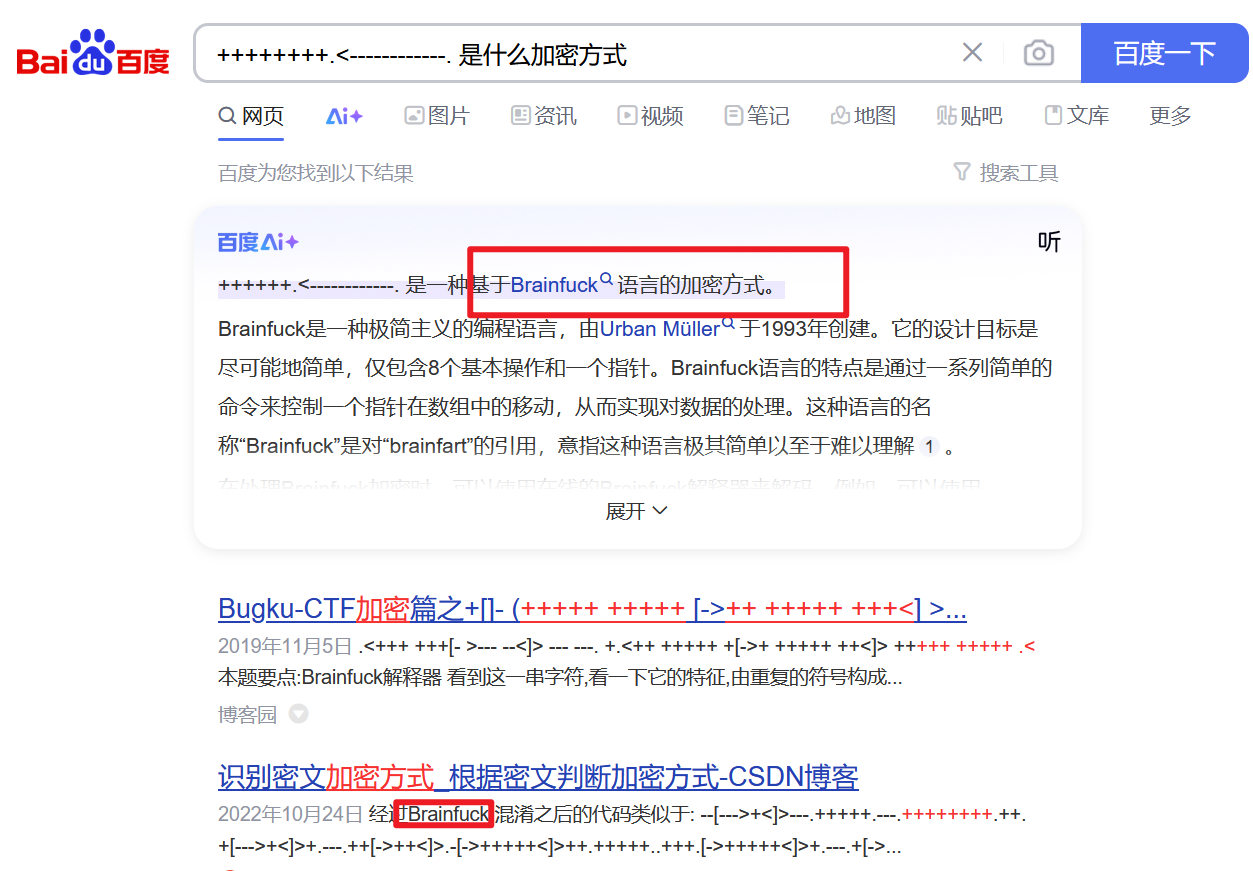
Task: Clear the search box with X icon
Action: [x=972, y=53]
